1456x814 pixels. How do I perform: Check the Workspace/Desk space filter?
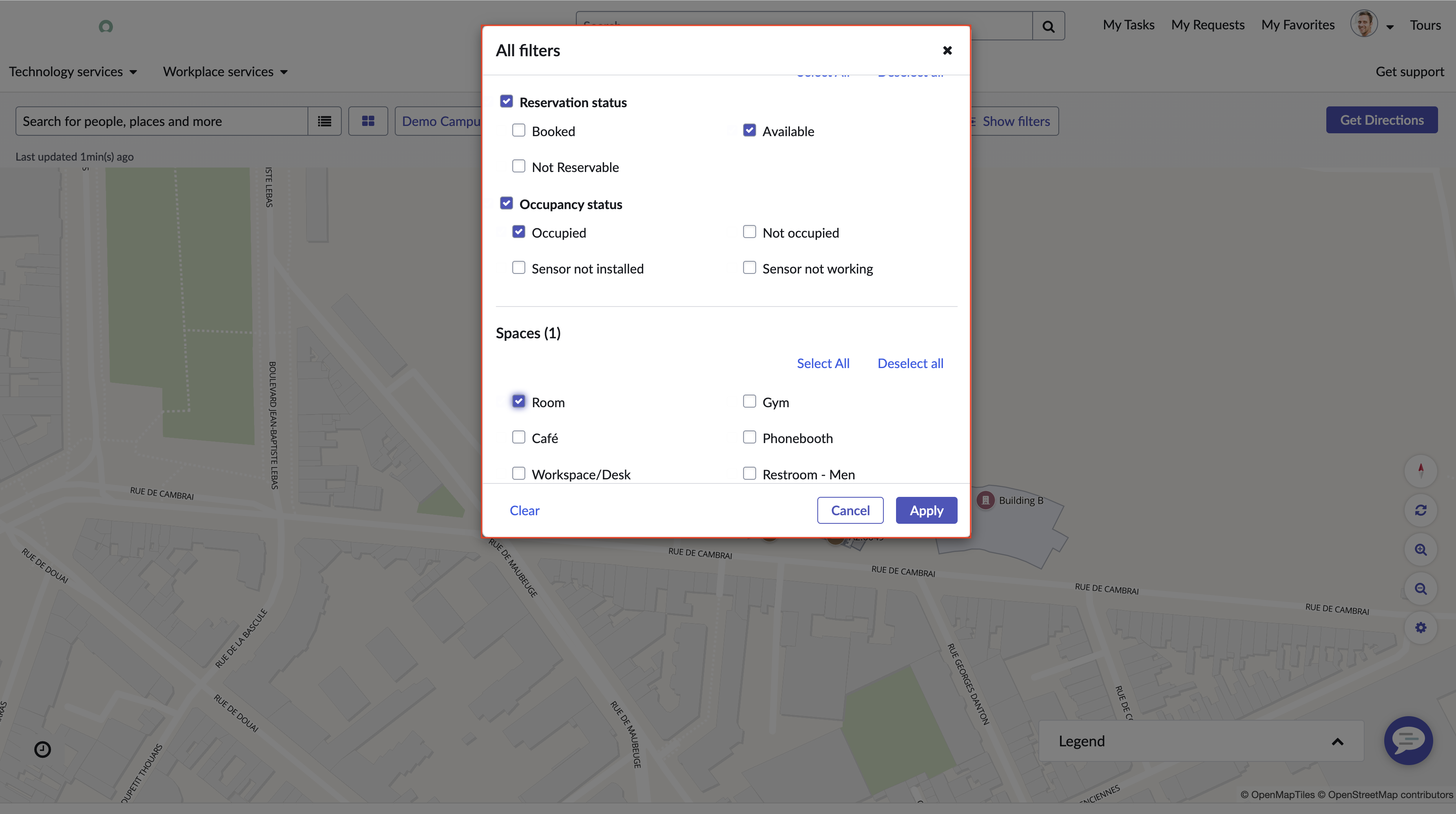518,473
